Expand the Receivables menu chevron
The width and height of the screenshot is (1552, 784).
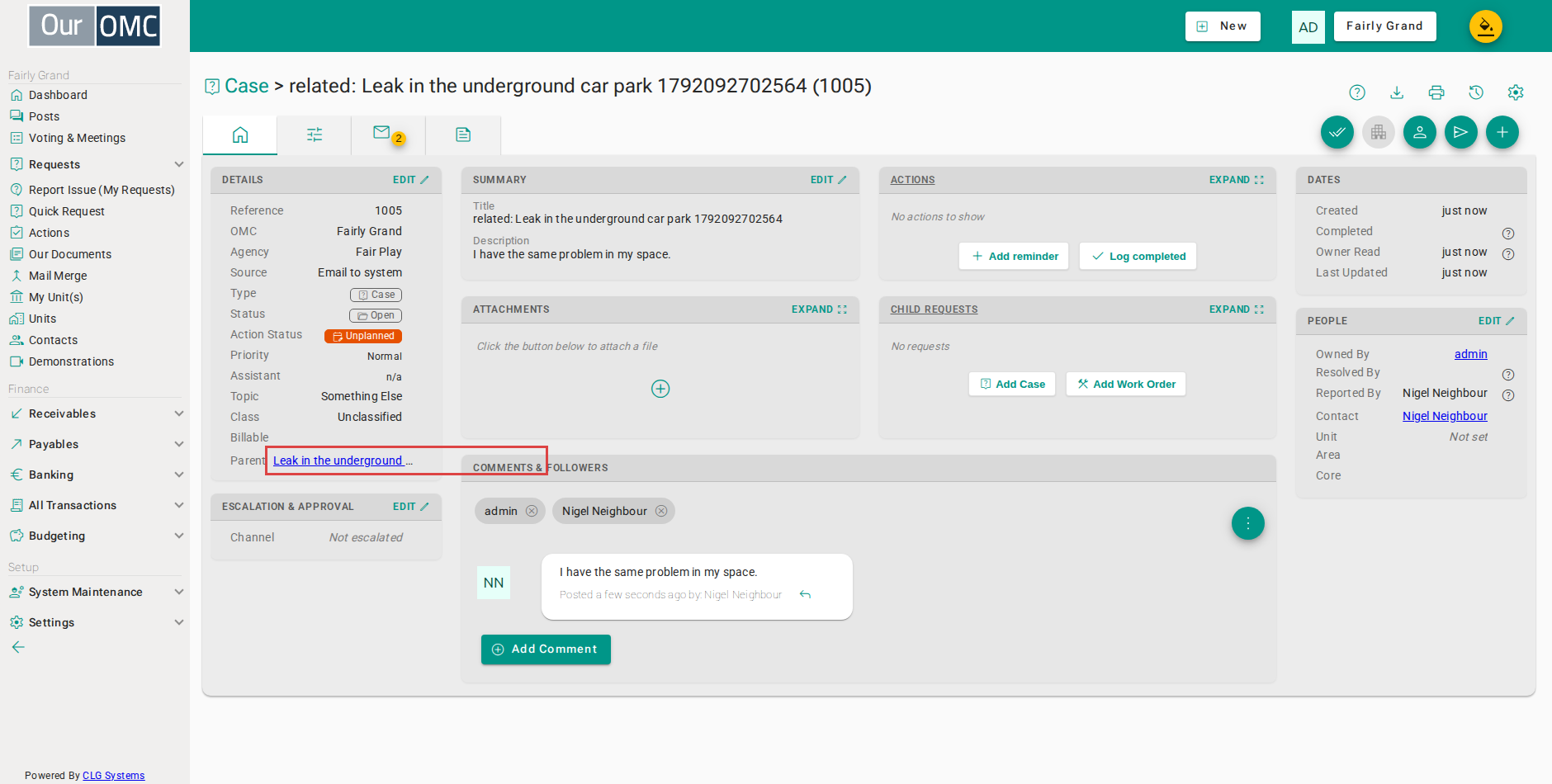(179, 413)
